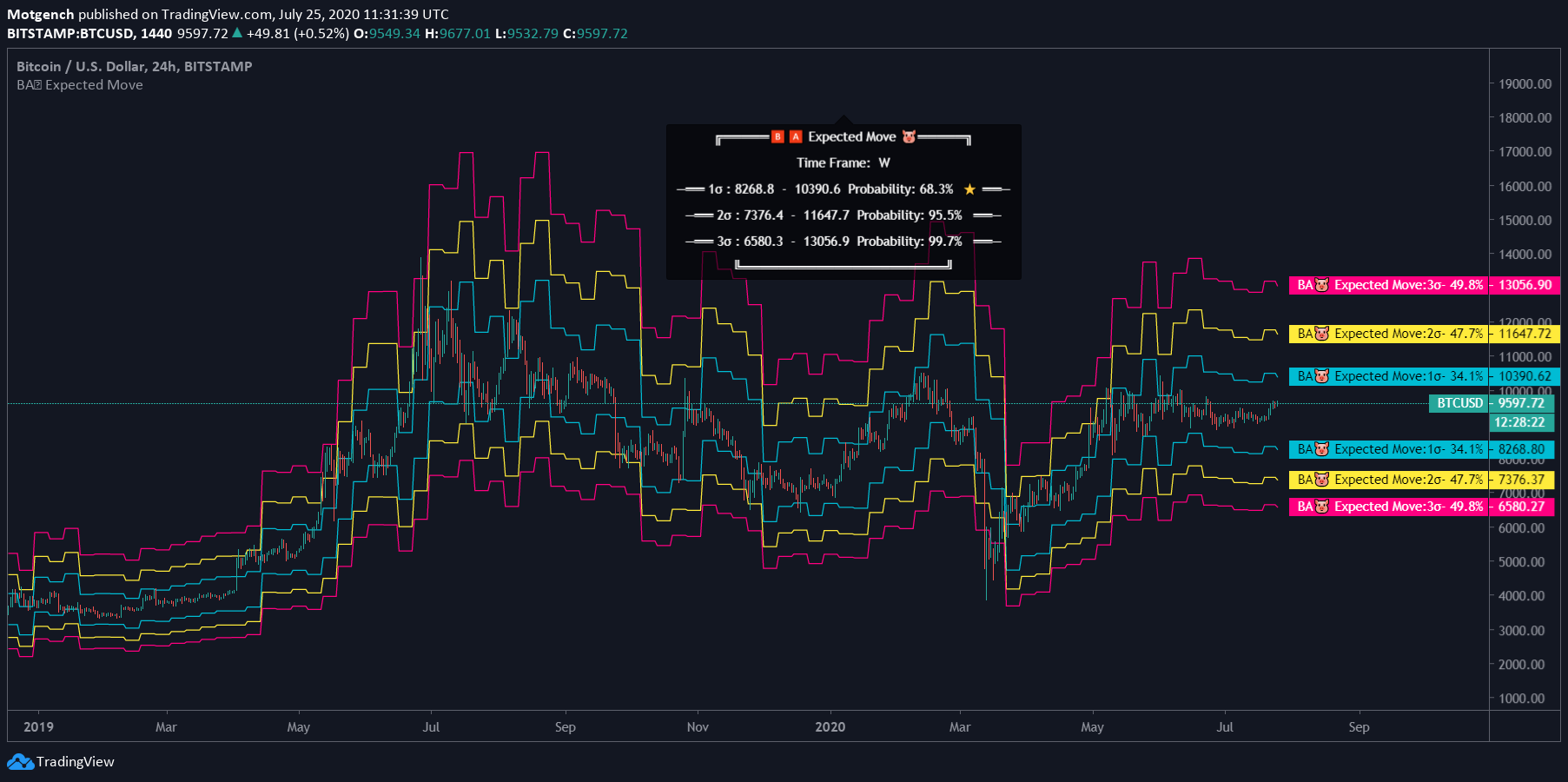
Task: Click the Bitcoin / U.S. Dollar chart title
Action: click(x=134, y=66)
